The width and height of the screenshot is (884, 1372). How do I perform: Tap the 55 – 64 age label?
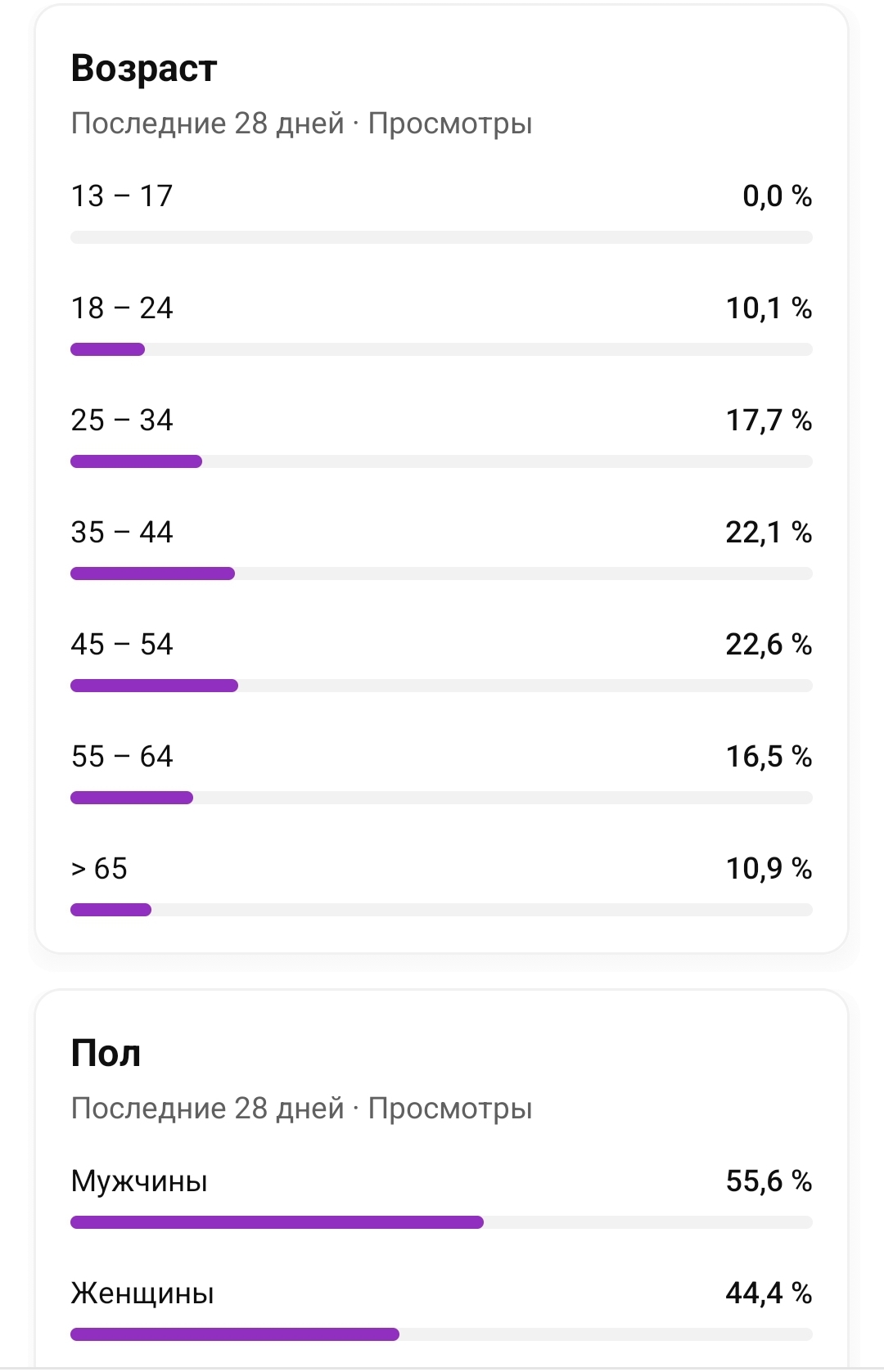point(122,757)
